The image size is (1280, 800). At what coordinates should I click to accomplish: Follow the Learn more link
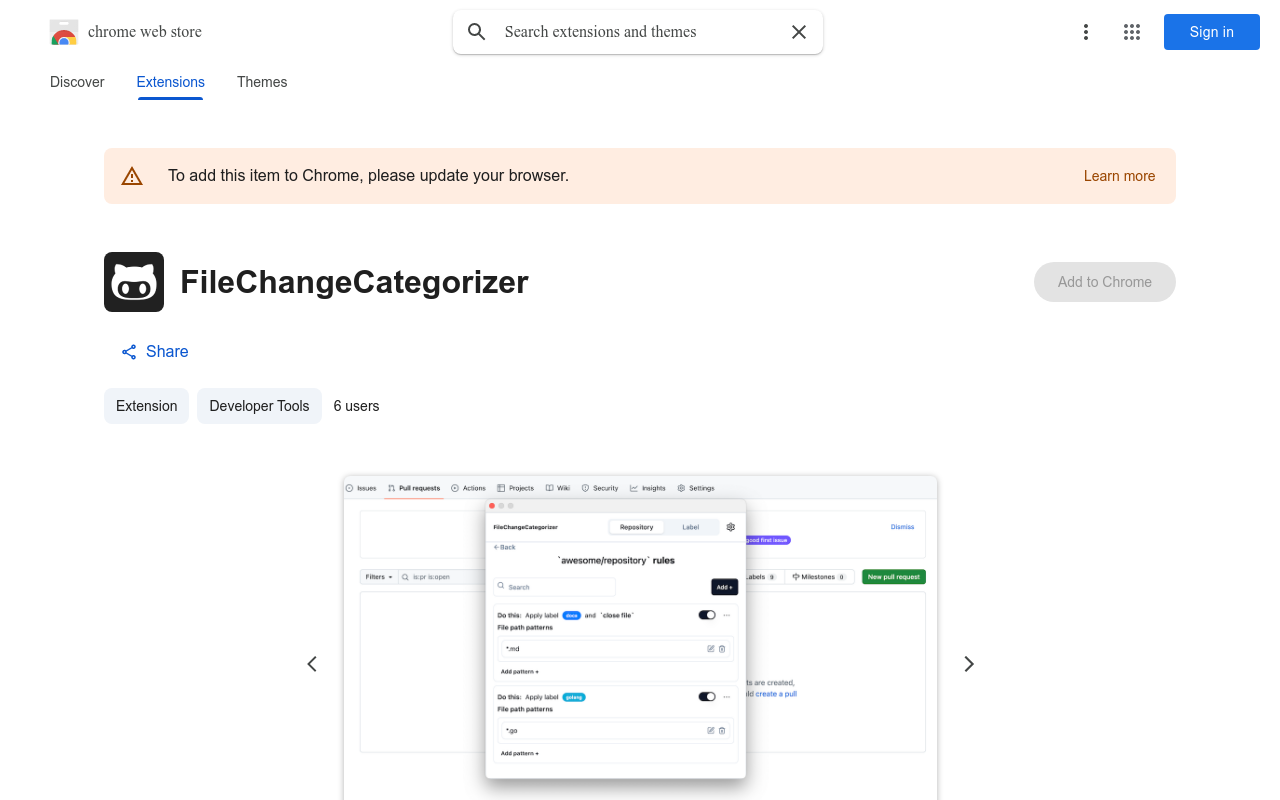tap(1120, 176)
